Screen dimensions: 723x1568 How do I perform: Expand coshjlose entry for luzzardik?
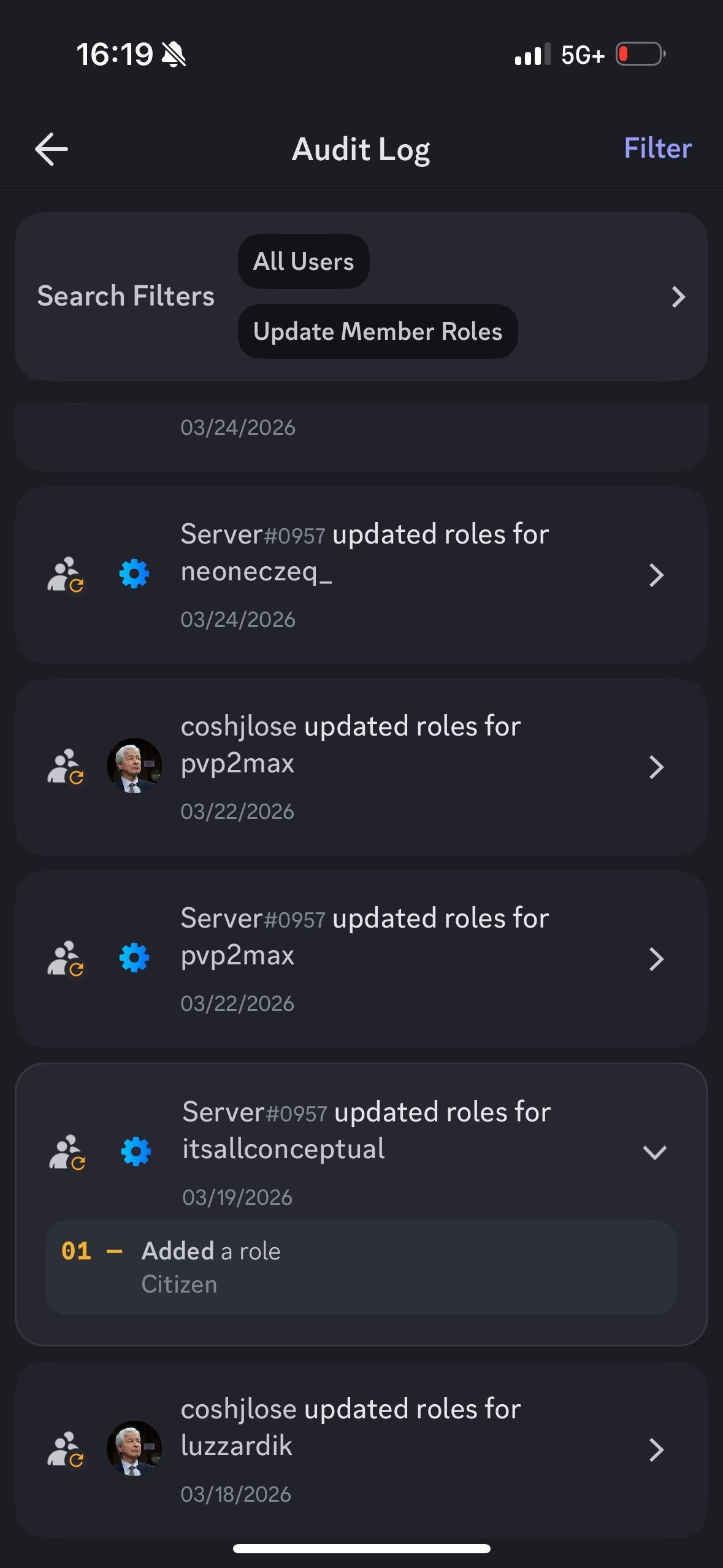tap(656, 1450)
